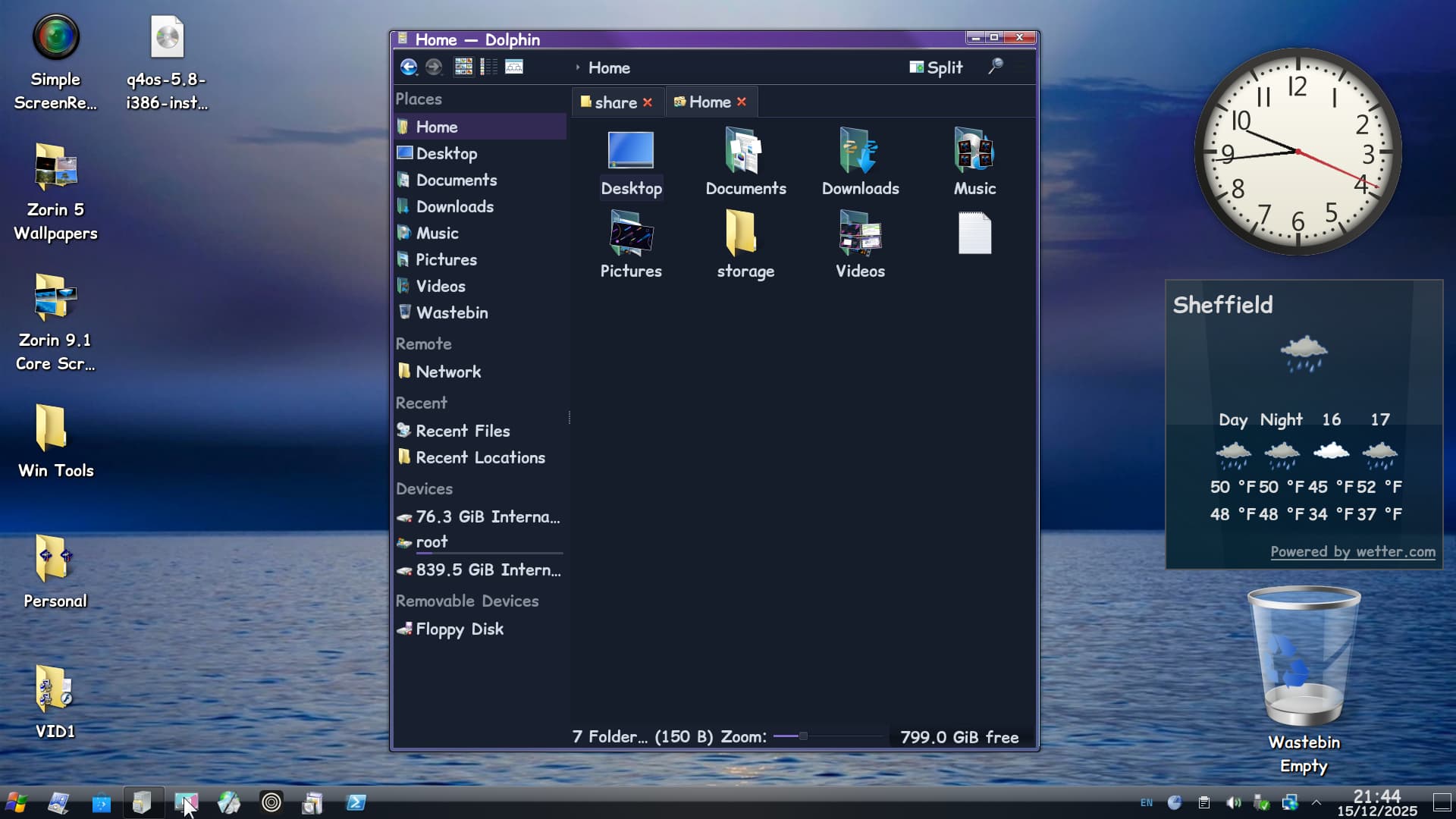Toggle the Split view button

pyautogui.click(x=936, y=67)
